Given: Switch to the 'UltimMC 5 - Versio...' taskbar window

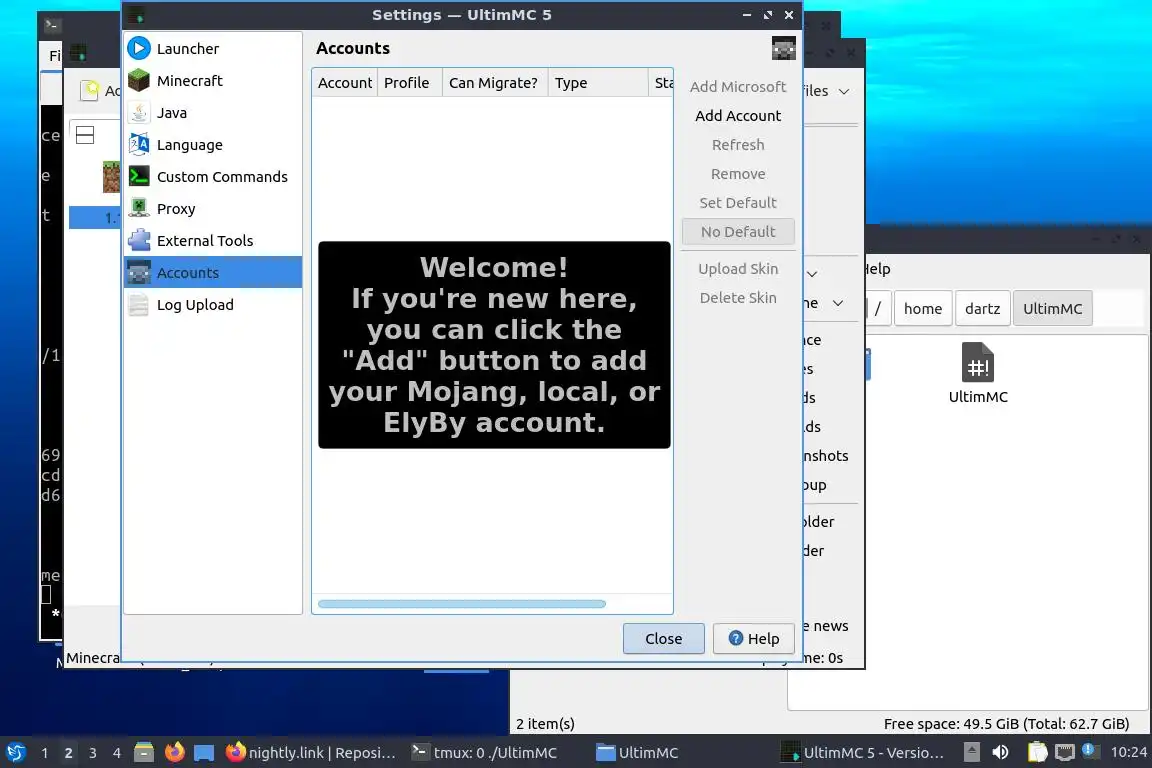Looking at the screenshot, I should [x=863, y=753].
